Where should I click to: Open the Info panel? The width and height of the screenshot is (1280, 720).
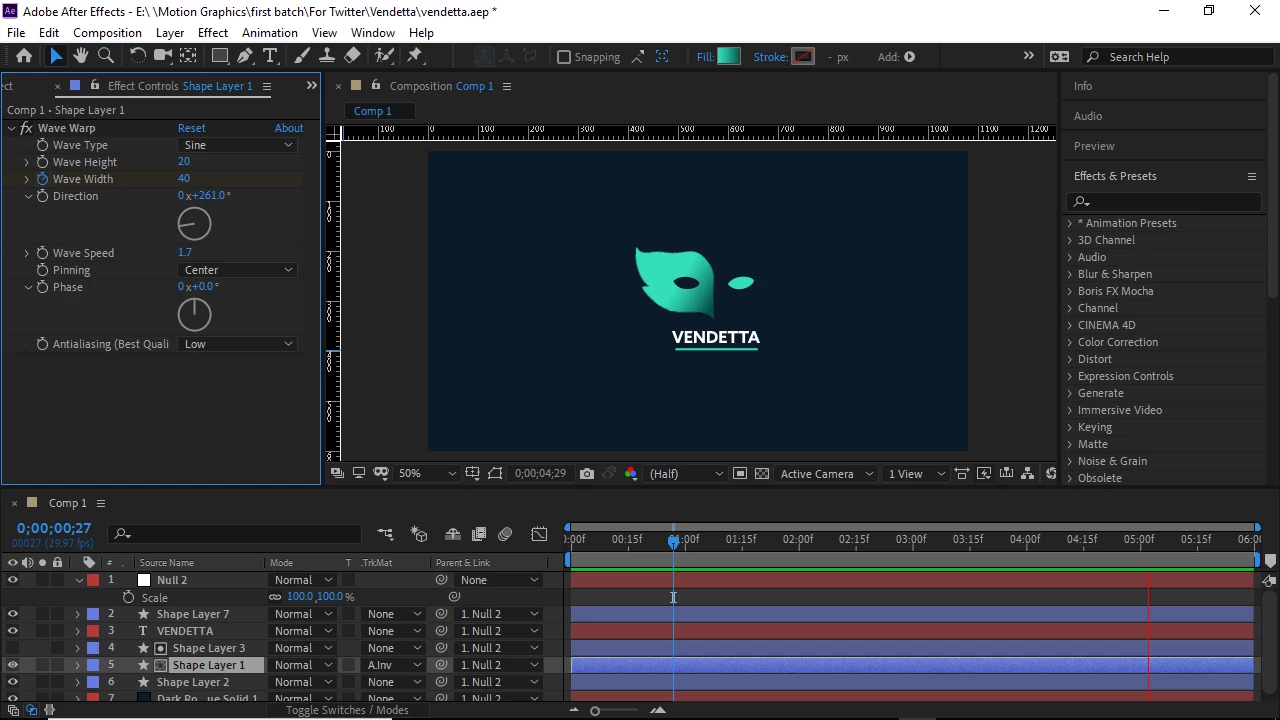click(1083, 86)
